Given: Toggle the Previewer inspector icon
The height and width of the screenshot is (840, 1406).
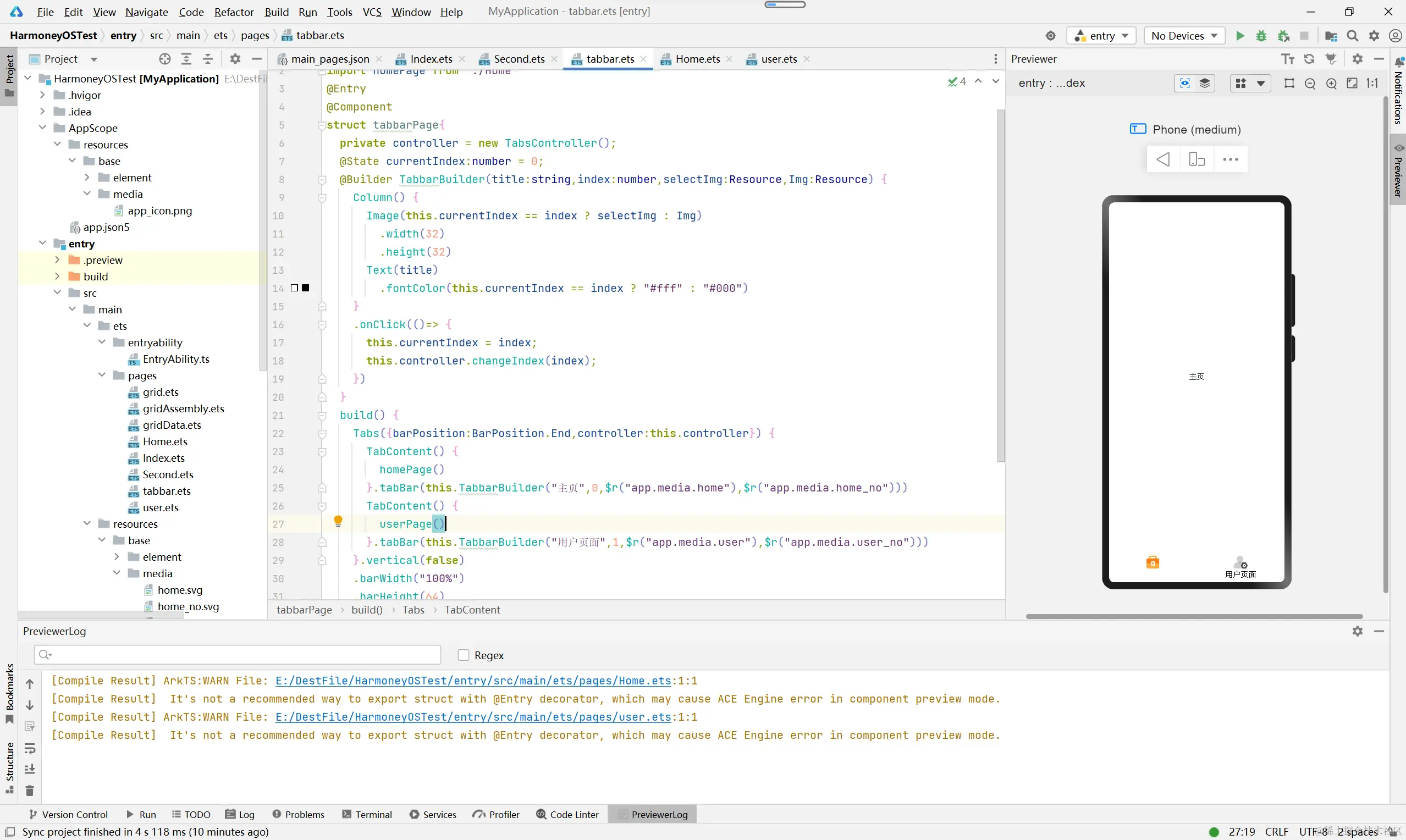Looking at the screenshot, I should point(1184,83).
